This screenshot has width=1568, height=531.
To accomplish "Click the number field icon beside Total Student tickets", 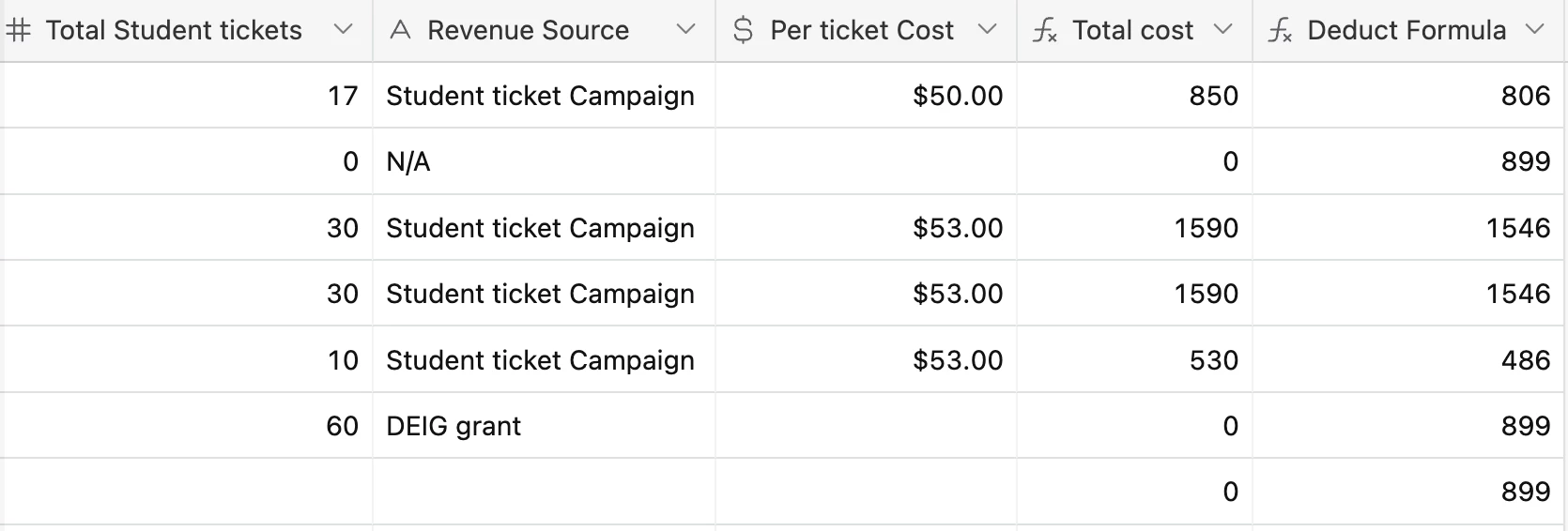I will (19, 31).
